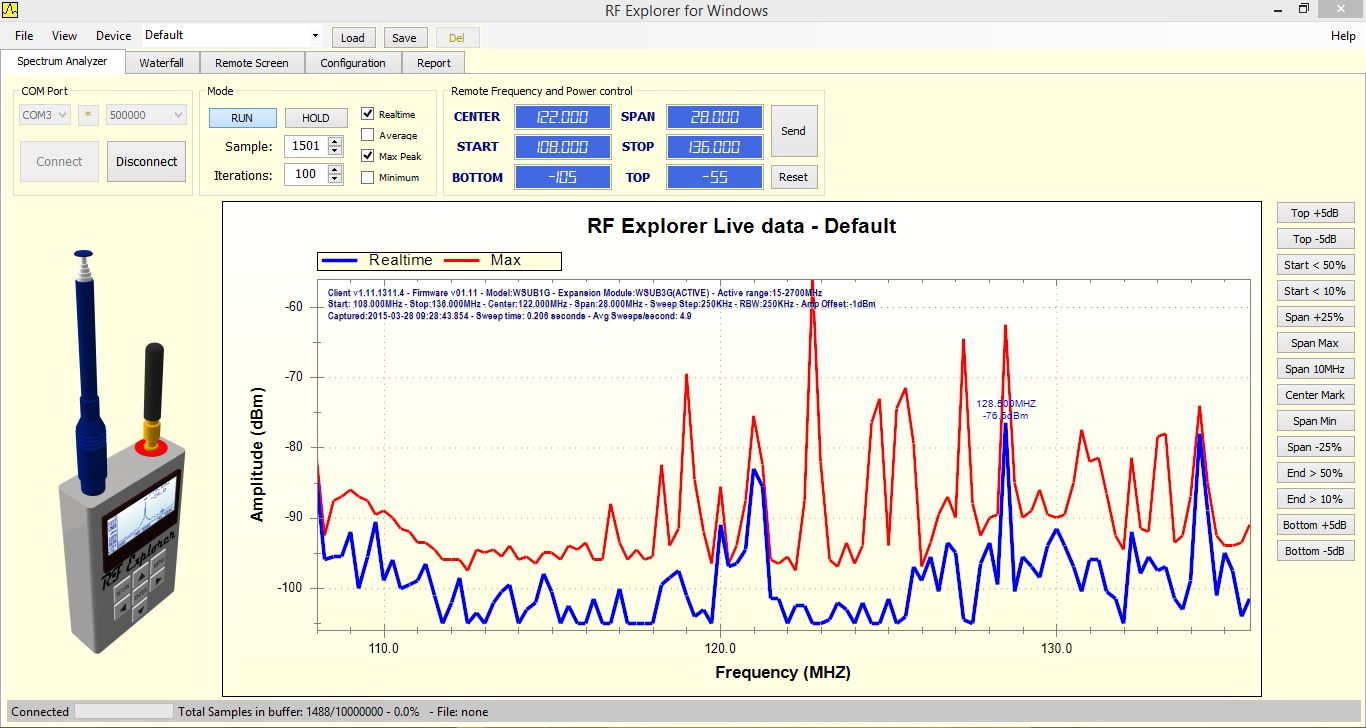
Task: Click the Span -25% button
Action: tap(1315, 447)
